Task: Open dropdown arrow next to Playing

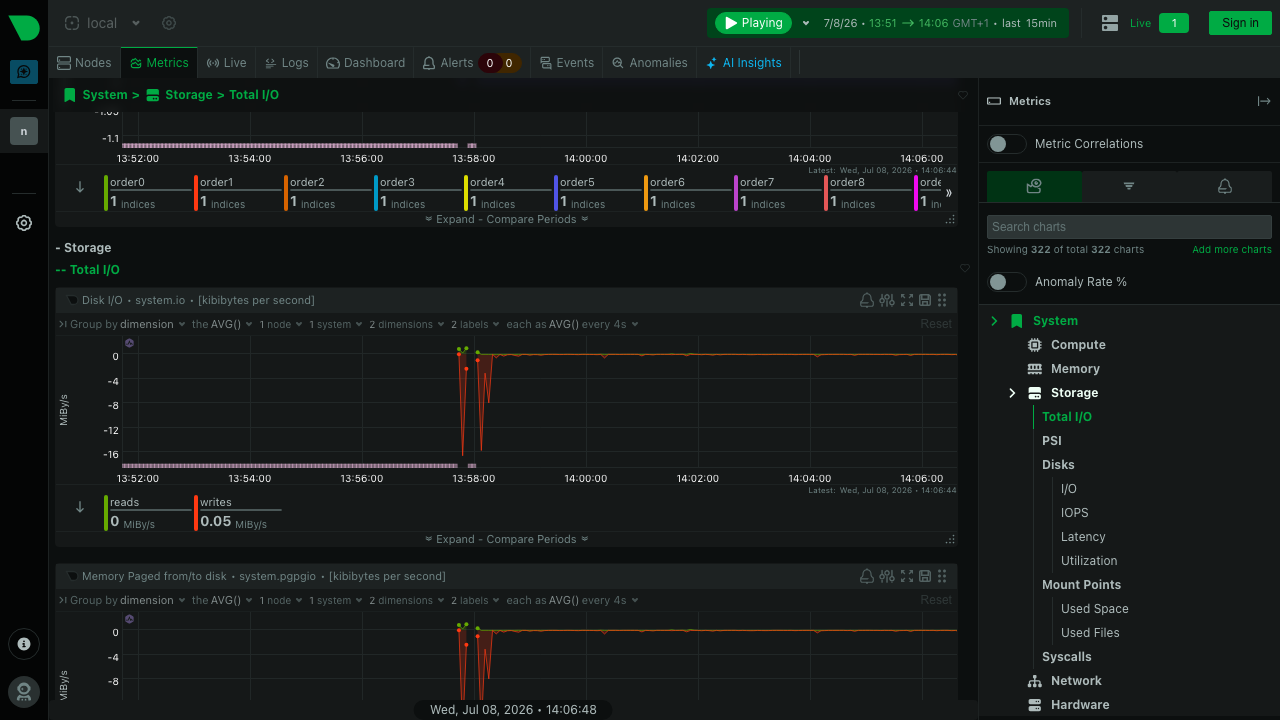Action: pos(806,23)
